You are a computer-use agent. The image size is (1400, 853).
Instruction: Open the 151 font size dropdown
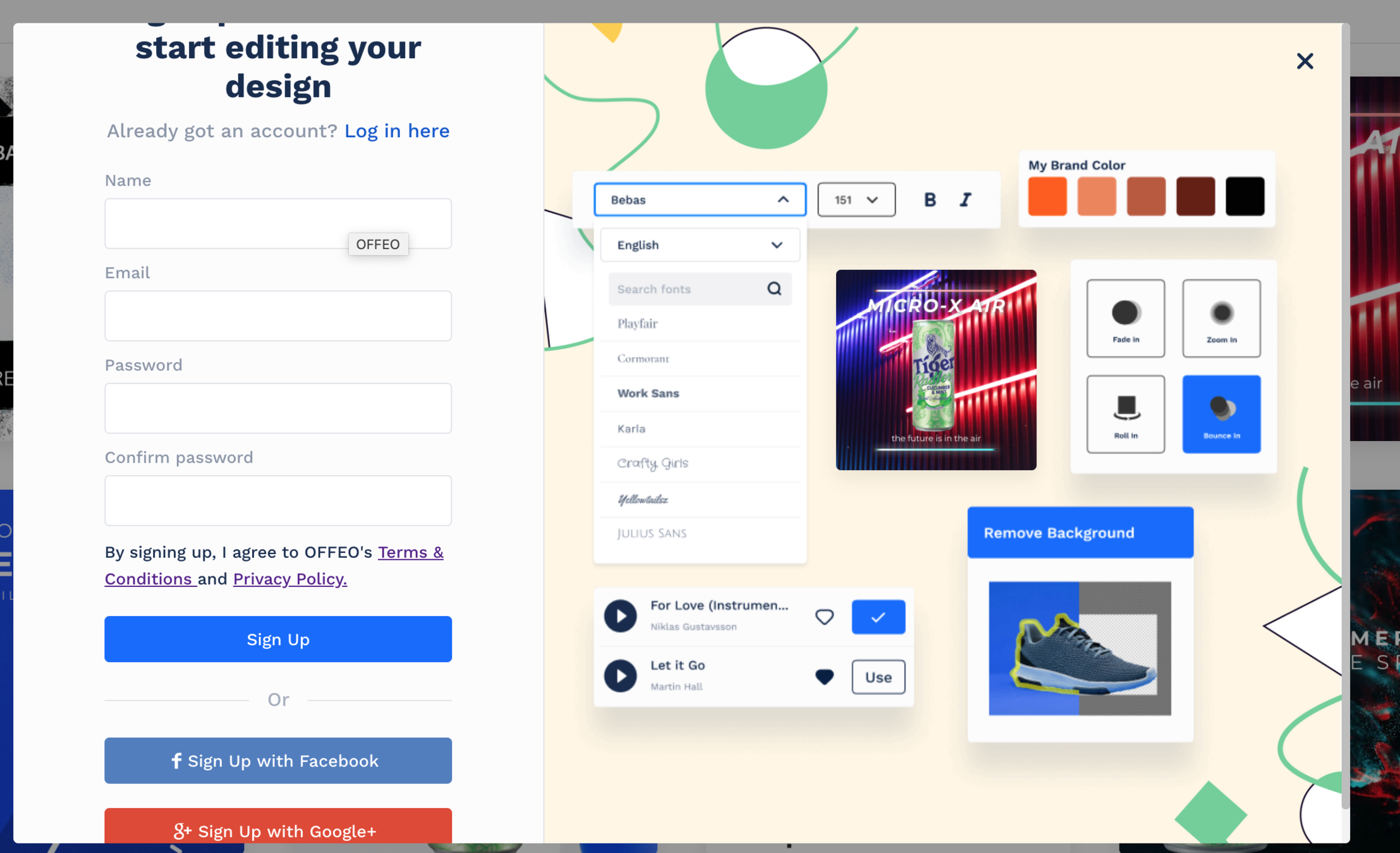(856, 200)
